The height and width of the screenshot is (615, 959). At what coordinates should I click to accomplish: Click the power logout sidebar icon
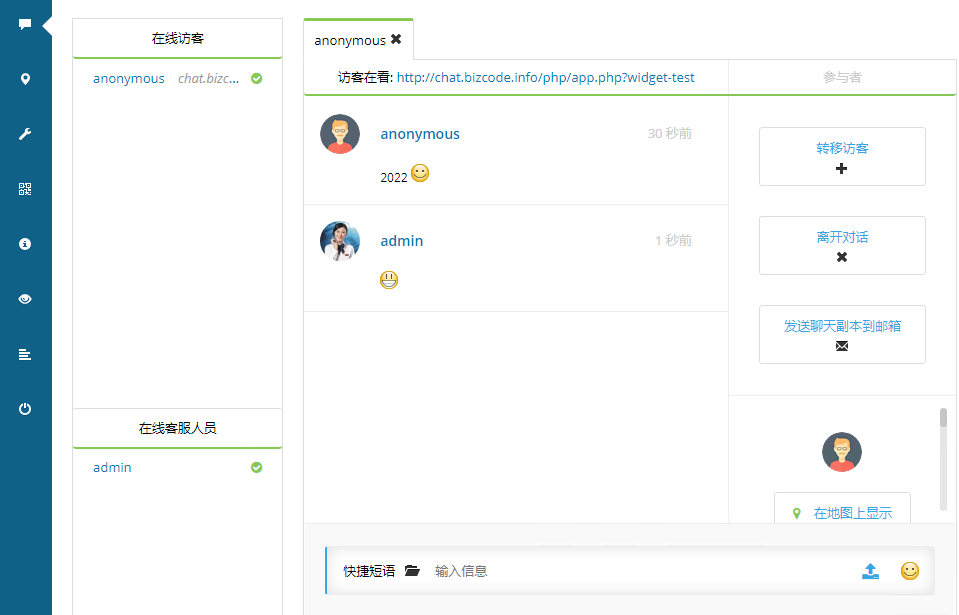tap(24, 409)
